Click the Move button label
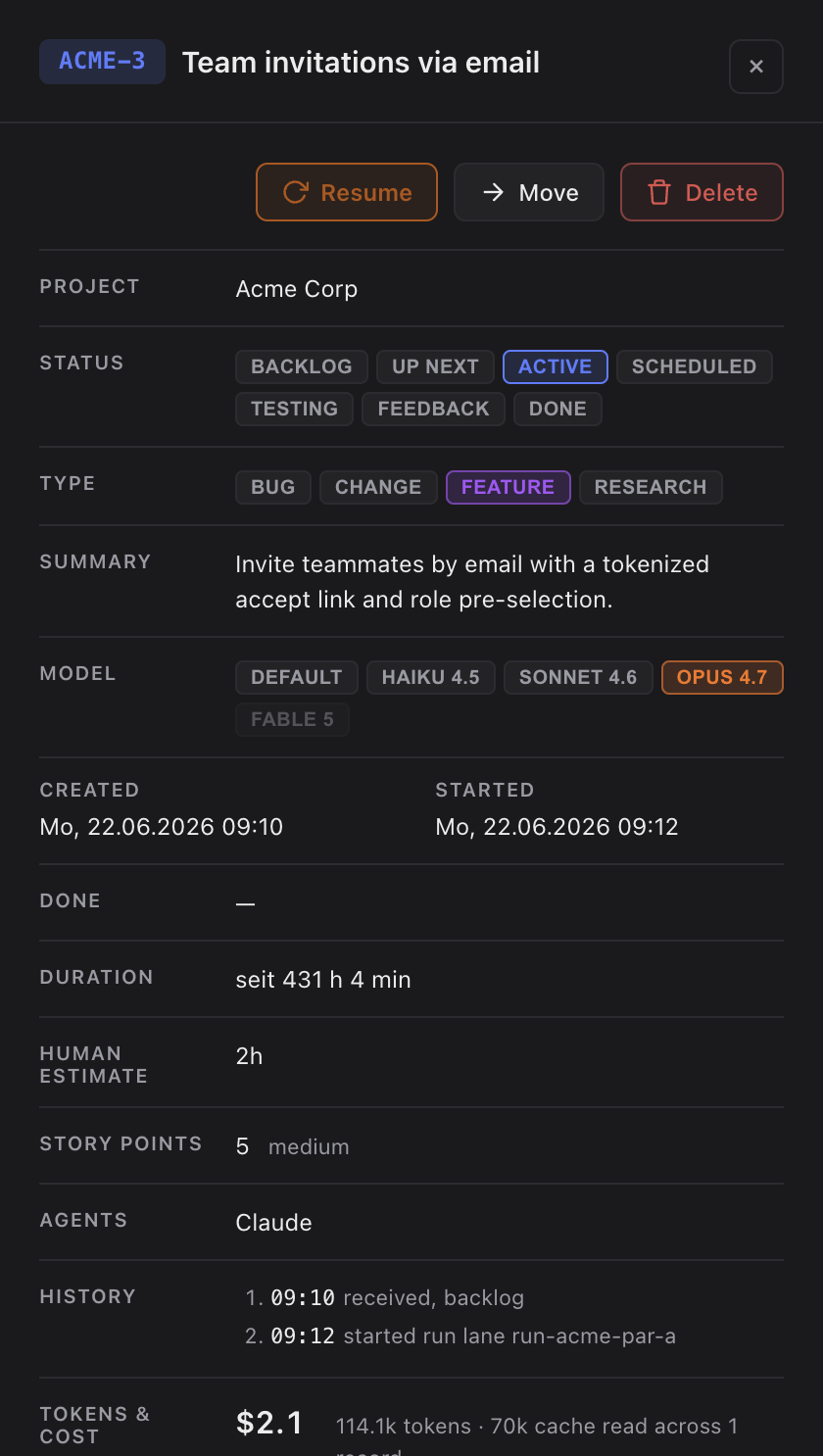823x1456 pixels. [549, 193]
